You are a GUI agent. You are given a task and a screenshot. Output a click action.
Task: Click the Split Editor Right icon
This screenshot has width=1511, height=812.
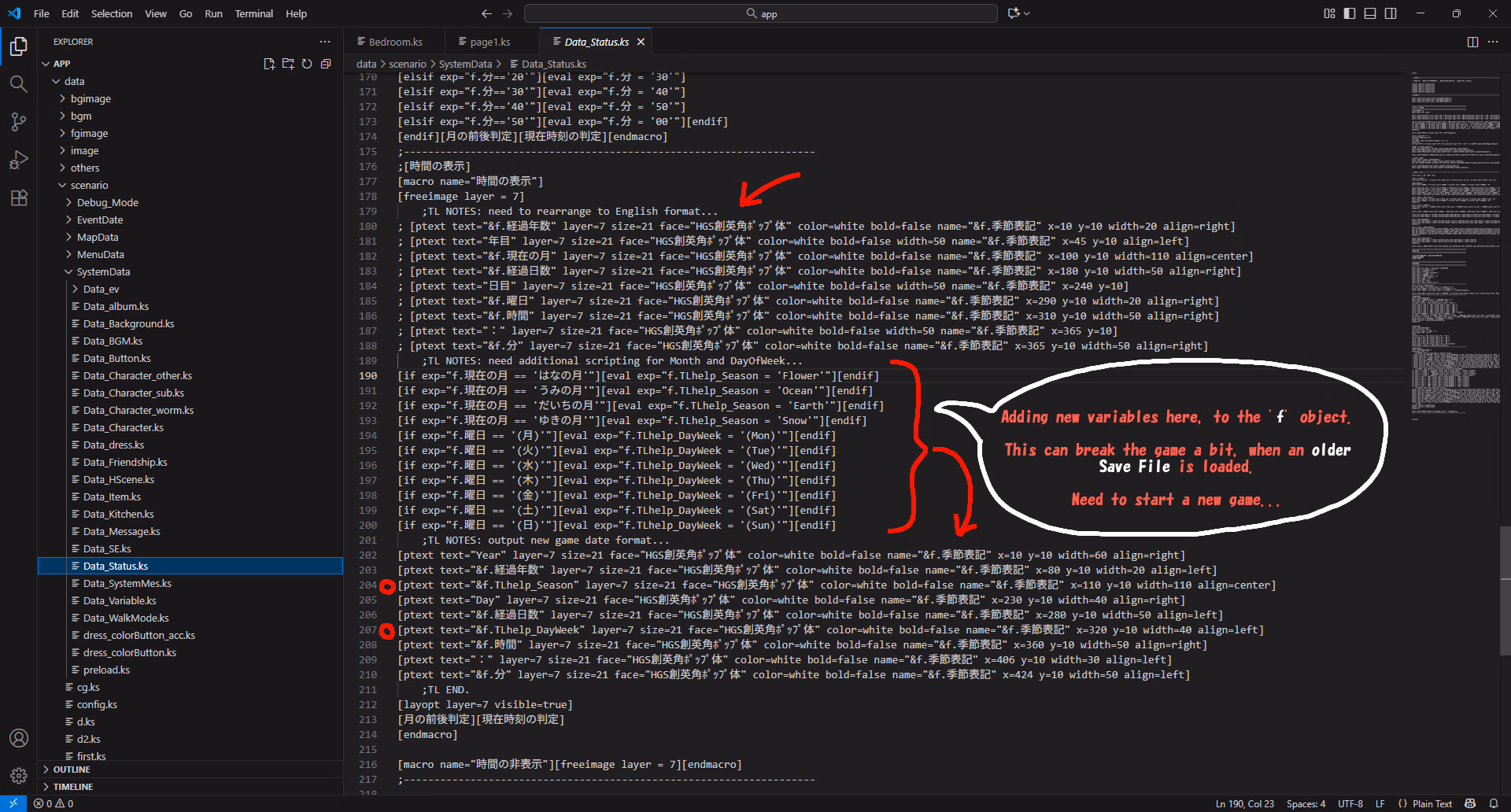[x=1472, y=42]
